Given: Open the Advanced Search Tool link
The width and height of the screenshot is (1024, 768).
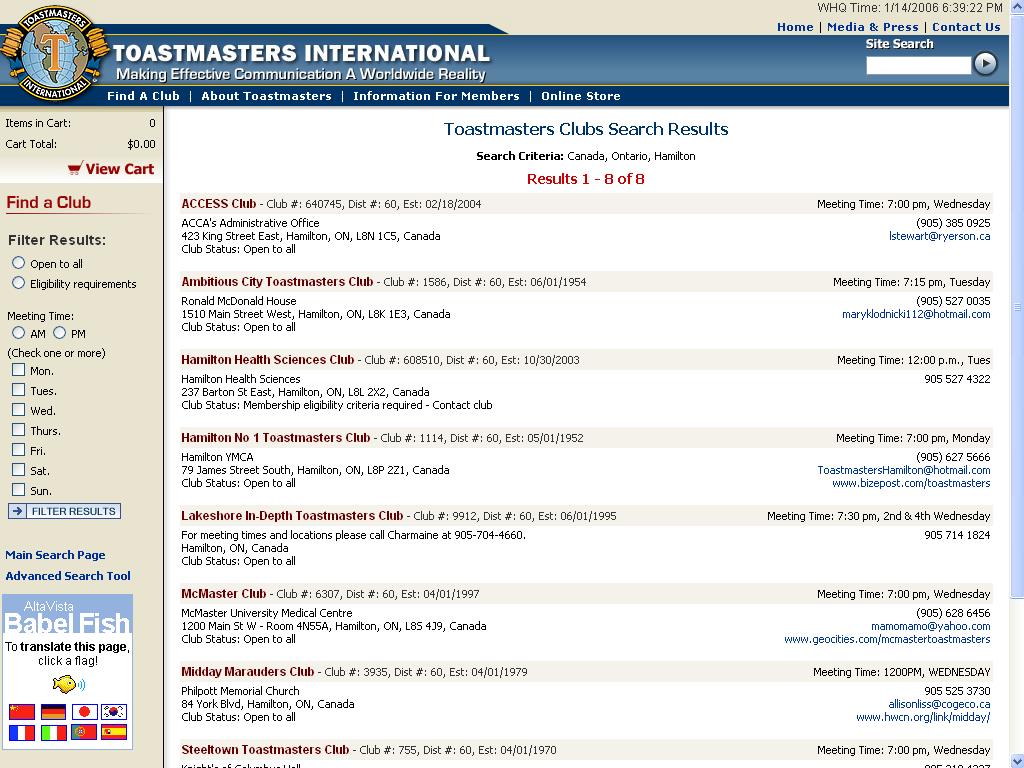Looking at the screenshot, I should click(68, 576).
